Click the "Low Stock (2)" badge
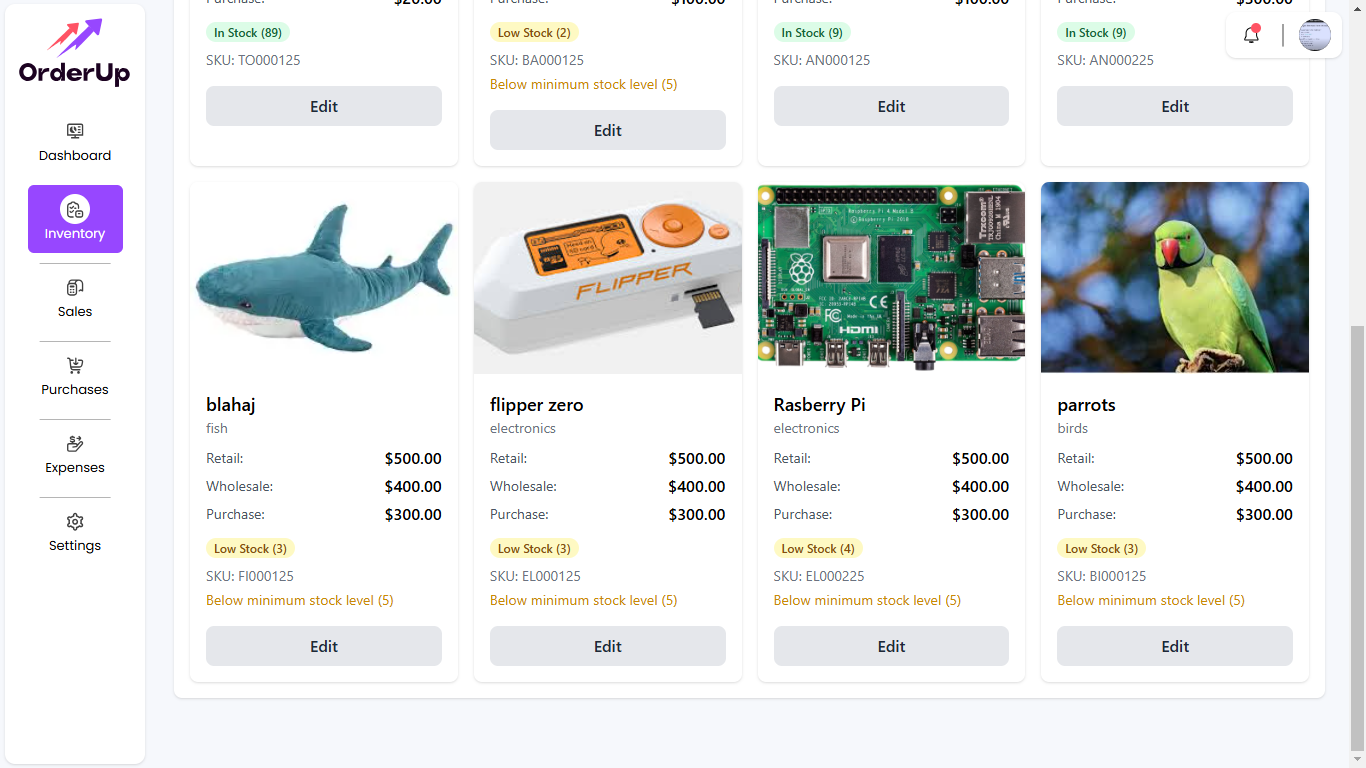 tap(534, 33)
